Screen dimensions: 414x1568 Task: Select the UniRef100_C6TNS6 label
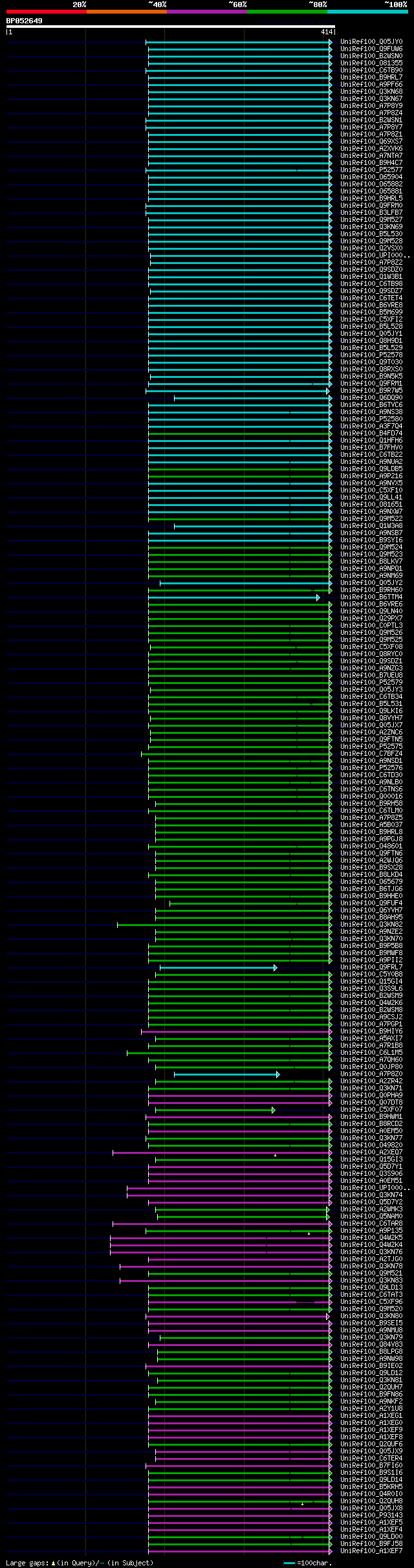[371, 789]
